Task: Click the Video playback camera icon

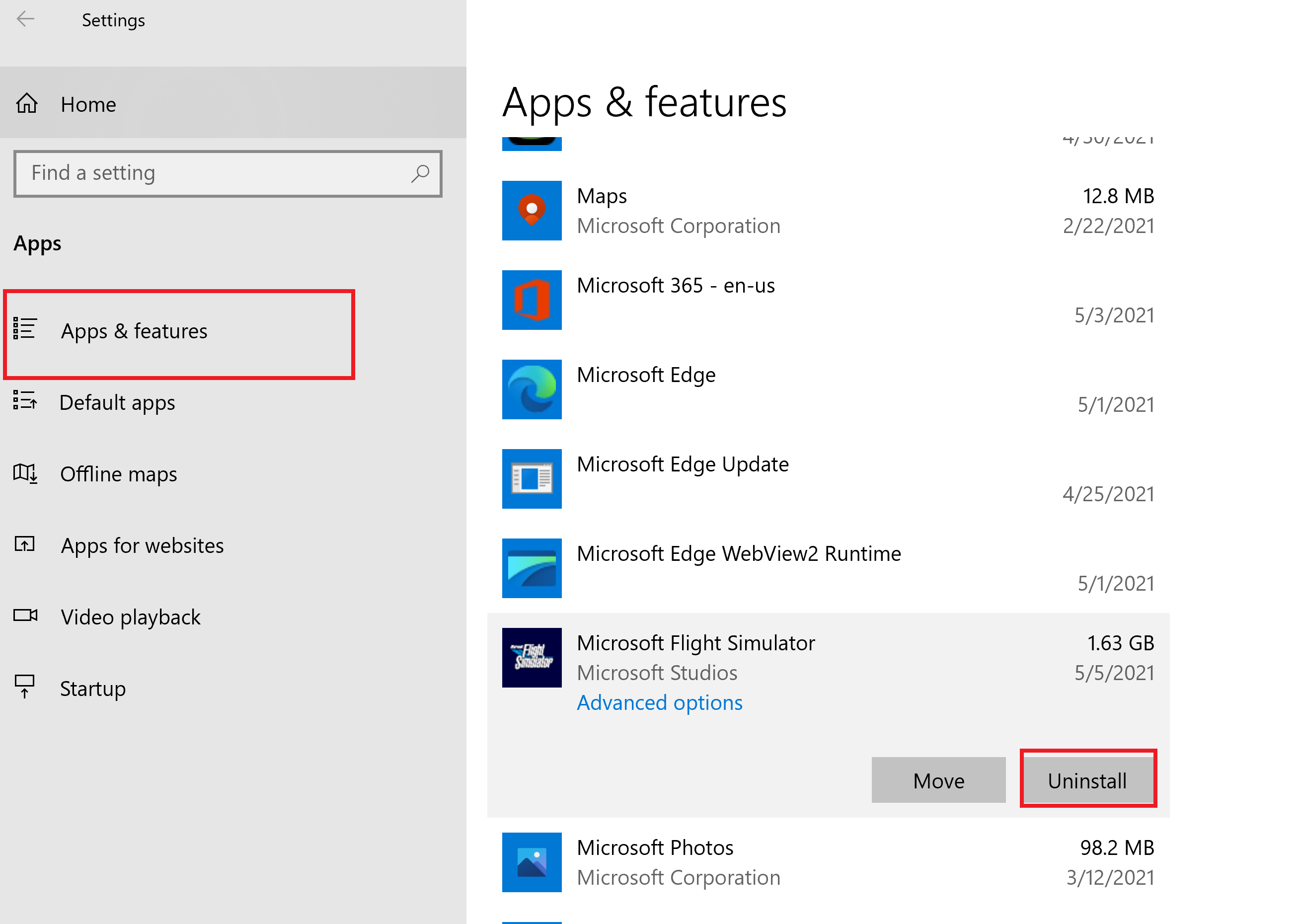Action: pyautogui.click(x=25, y=615)
